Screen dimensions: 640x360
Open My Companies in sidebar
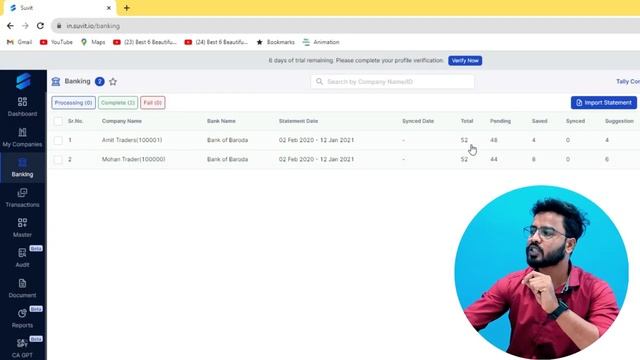click(x=22, y=137)
